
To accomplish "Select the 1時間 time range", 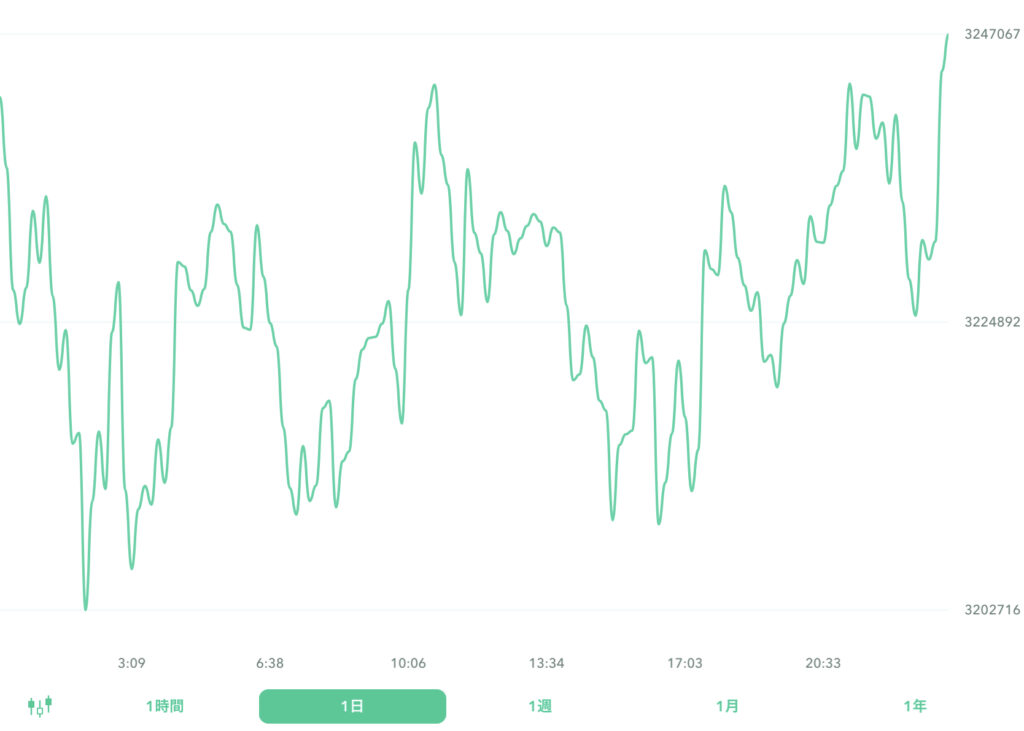I will pyautogui.click(x=164, y=706).
